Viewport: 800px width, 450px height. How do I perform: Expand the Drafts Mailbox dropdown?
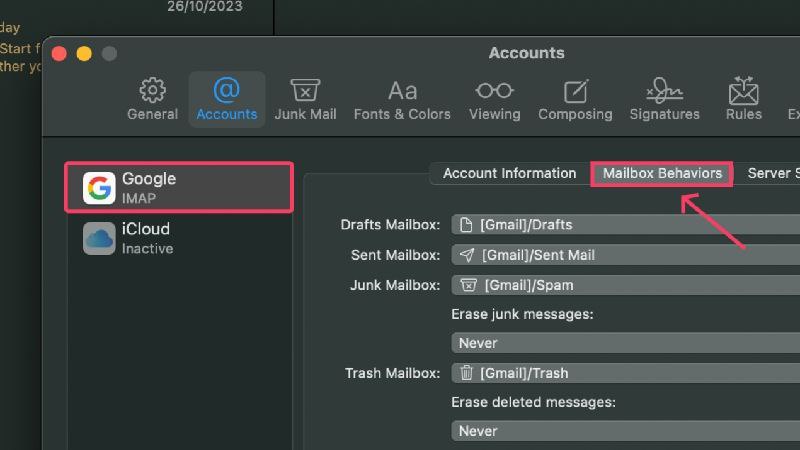626,224
